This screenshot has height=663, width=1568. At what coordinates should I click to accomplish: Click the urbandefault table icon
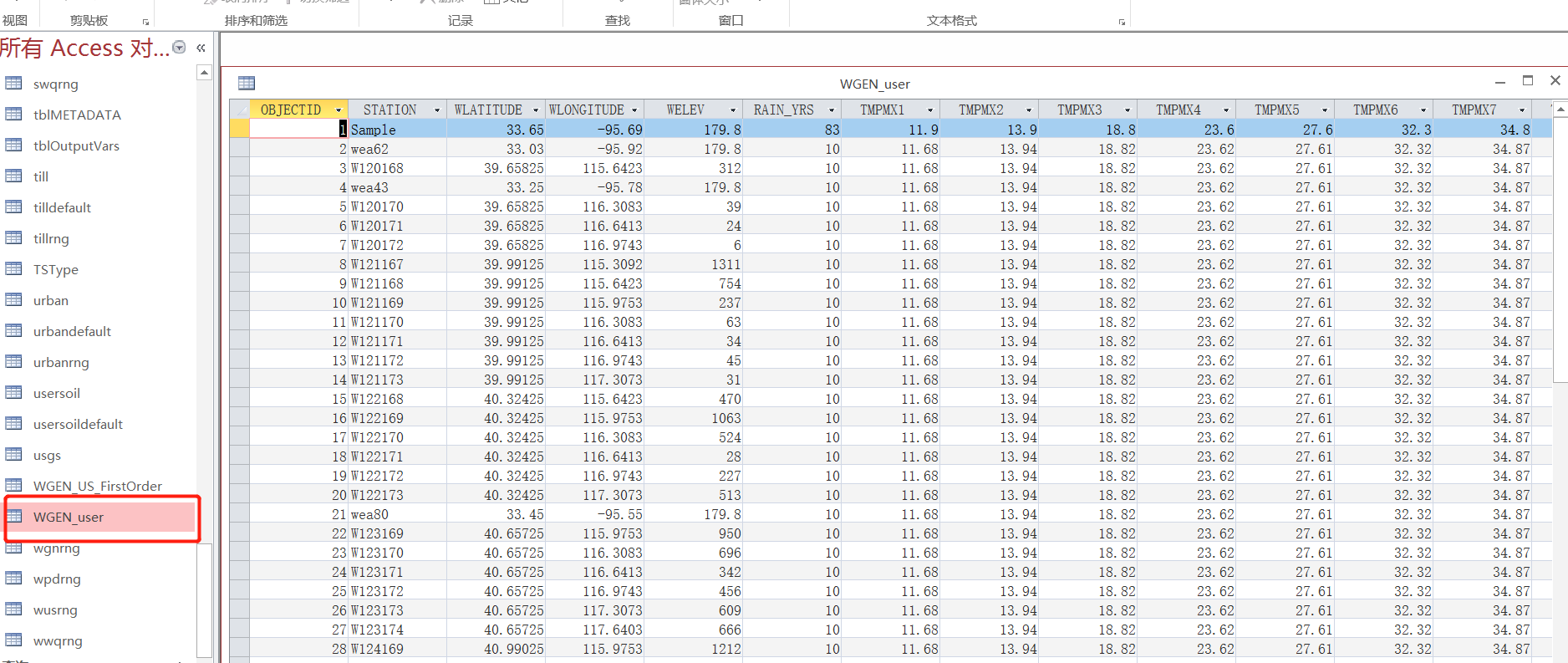click(x=13, y=331)
